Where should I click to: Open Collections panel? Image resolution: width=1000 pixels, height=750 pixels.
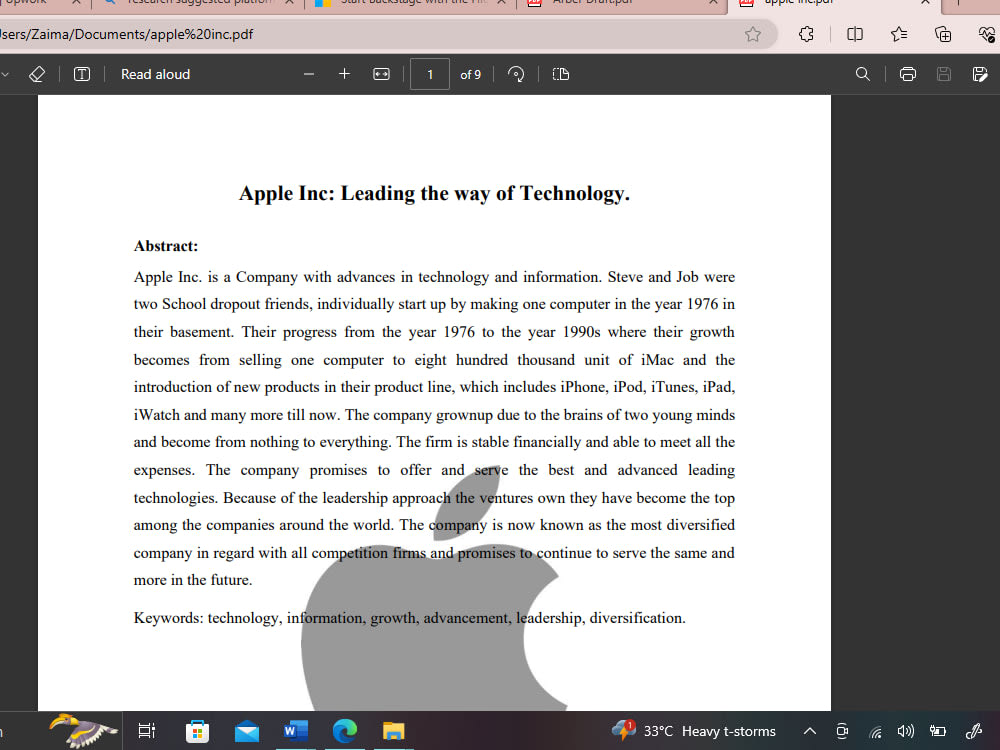coord(943,34)
